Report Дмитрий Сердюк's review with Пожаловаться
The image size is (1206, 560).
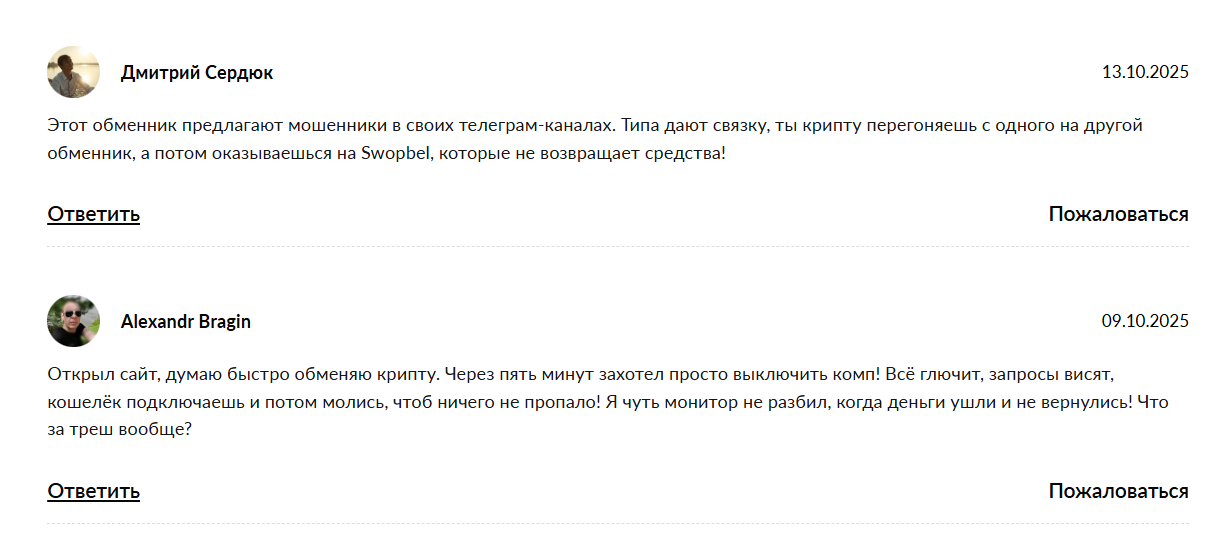point(1118,214)
